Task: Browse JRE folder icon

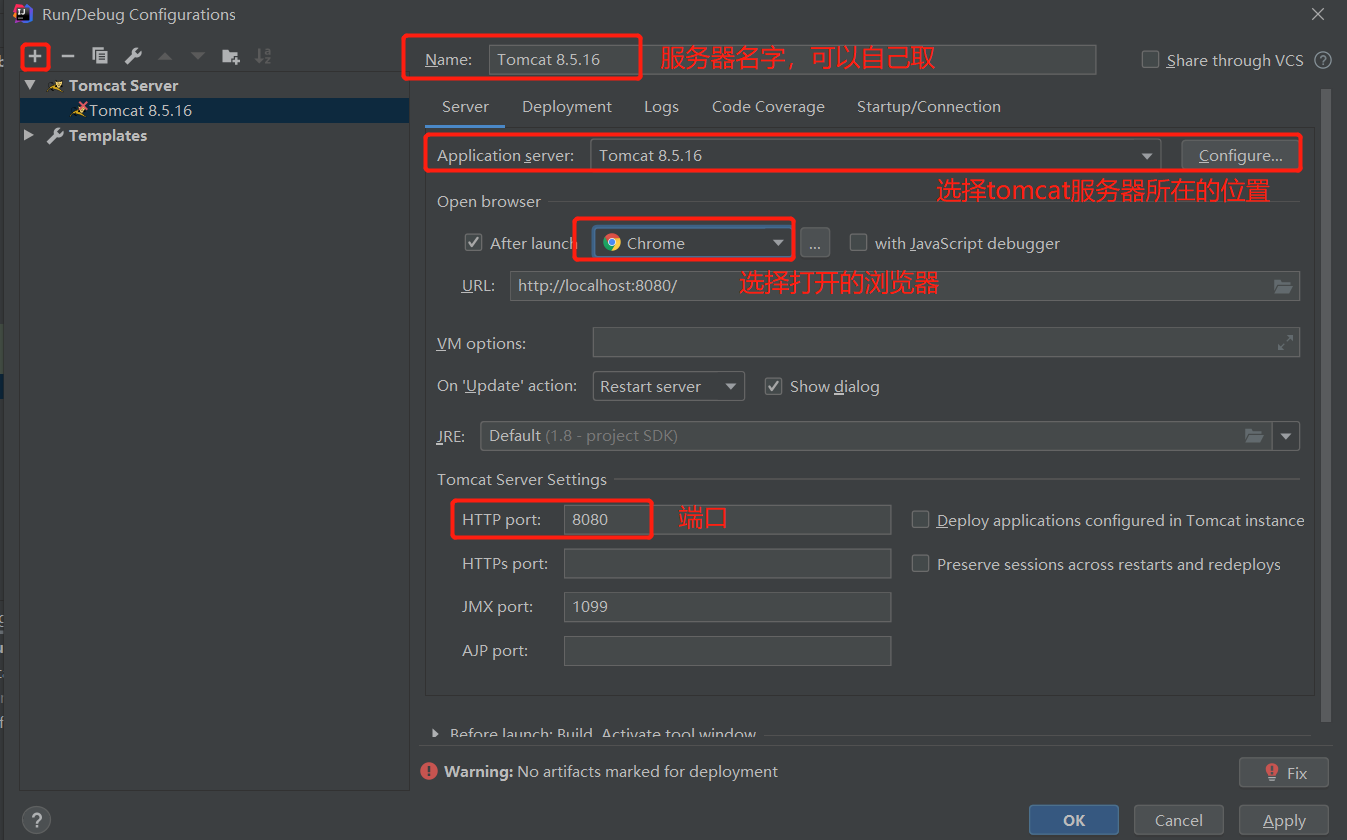Action: click(1254, 436)
